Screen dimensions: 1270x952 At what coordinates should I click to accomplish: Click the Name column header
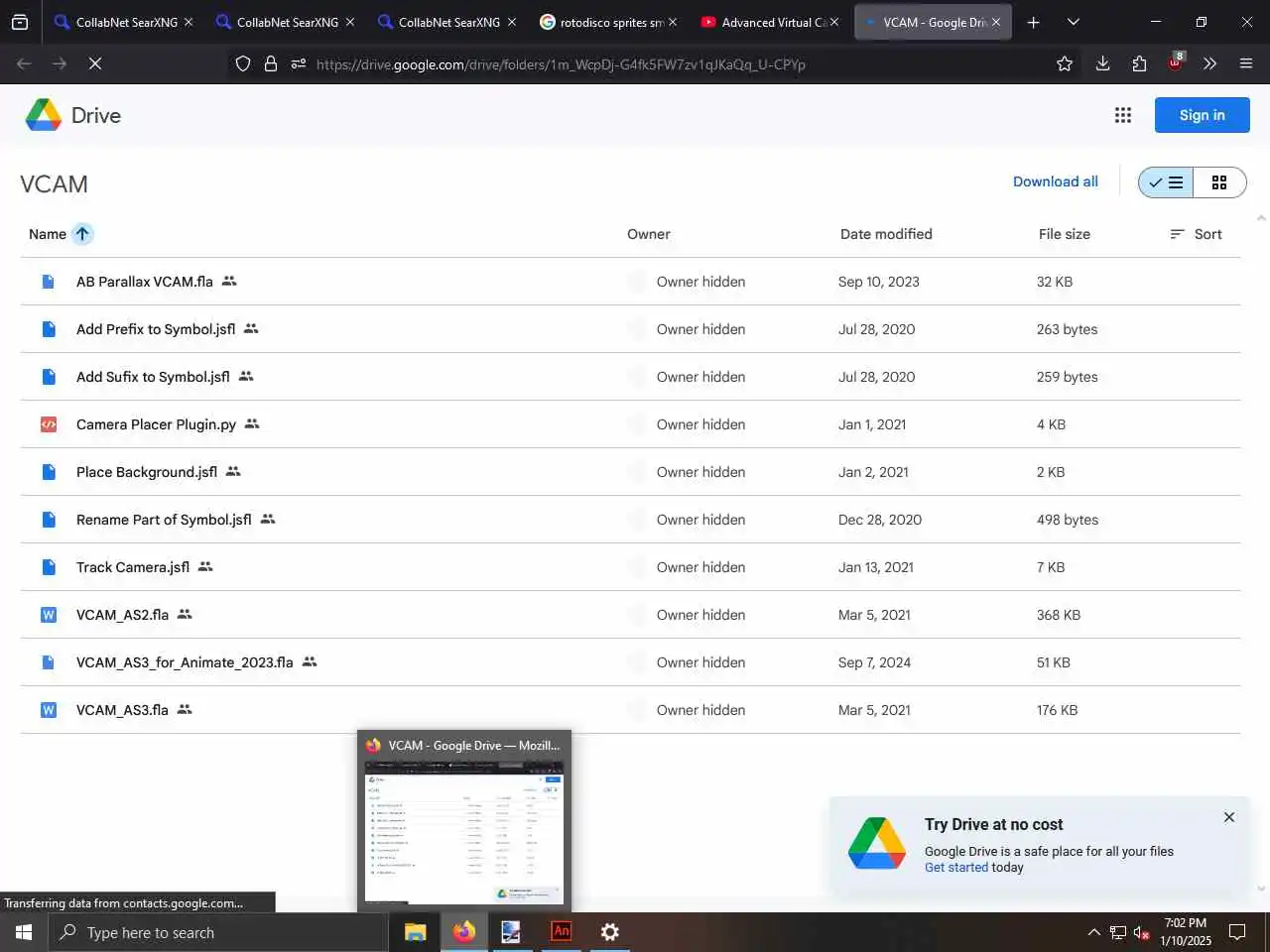(x=48, y=234)
